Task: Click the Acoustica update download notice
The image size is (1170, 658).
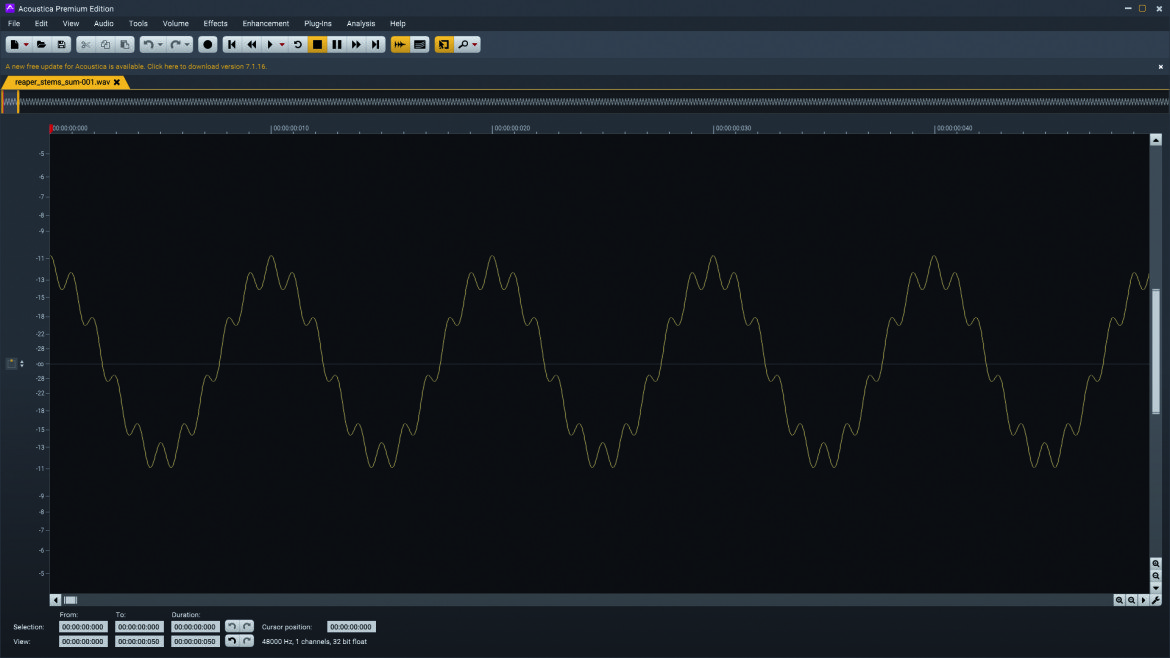Action: (136, 66)
